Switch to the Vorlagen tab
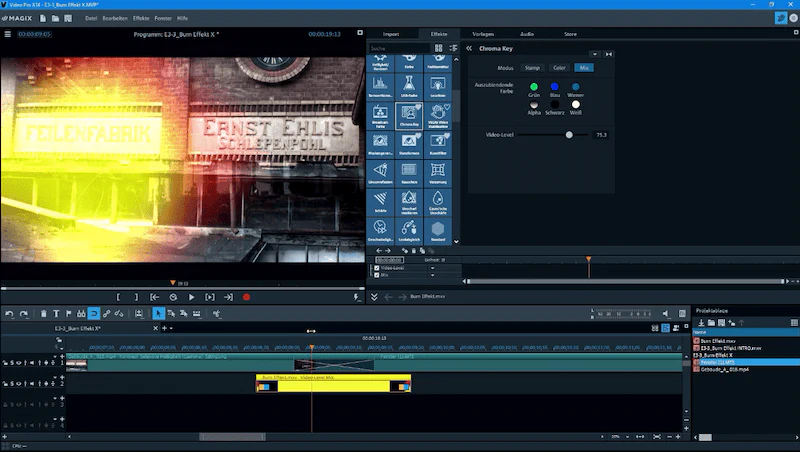The width and height of the screenshot is (800, 452). [483, 34]
